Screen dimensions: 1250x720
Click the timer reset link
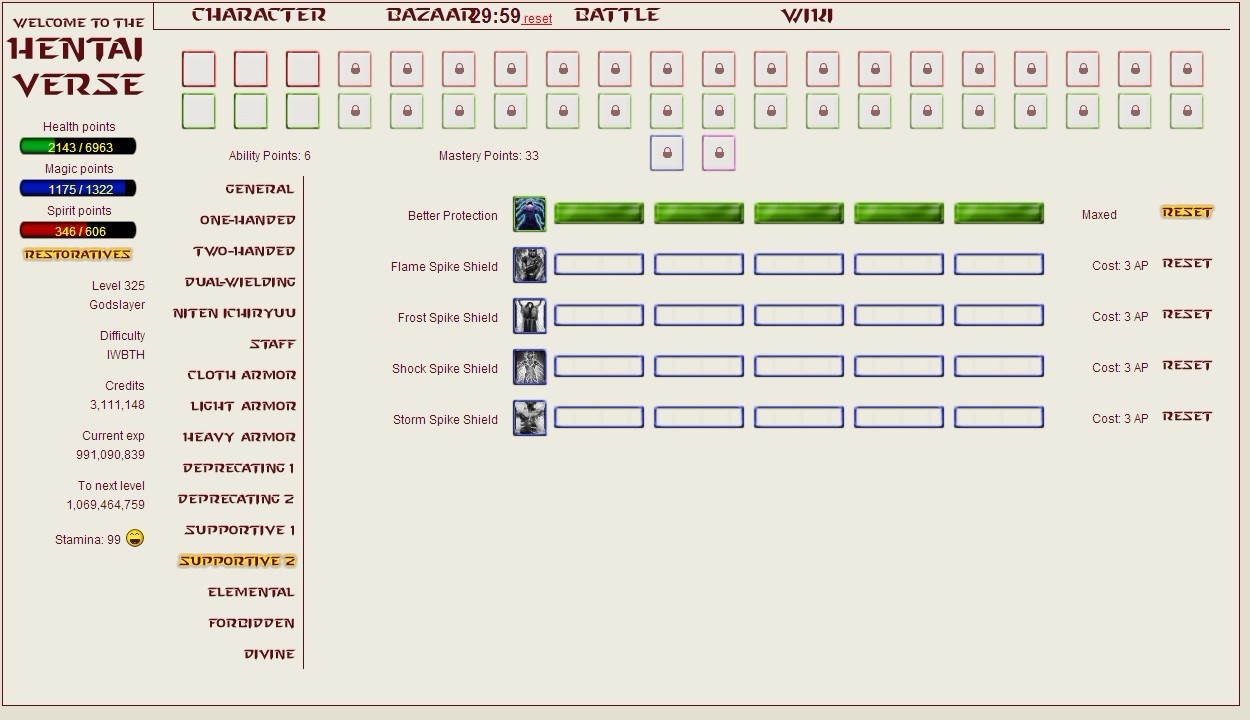(537, 19)
